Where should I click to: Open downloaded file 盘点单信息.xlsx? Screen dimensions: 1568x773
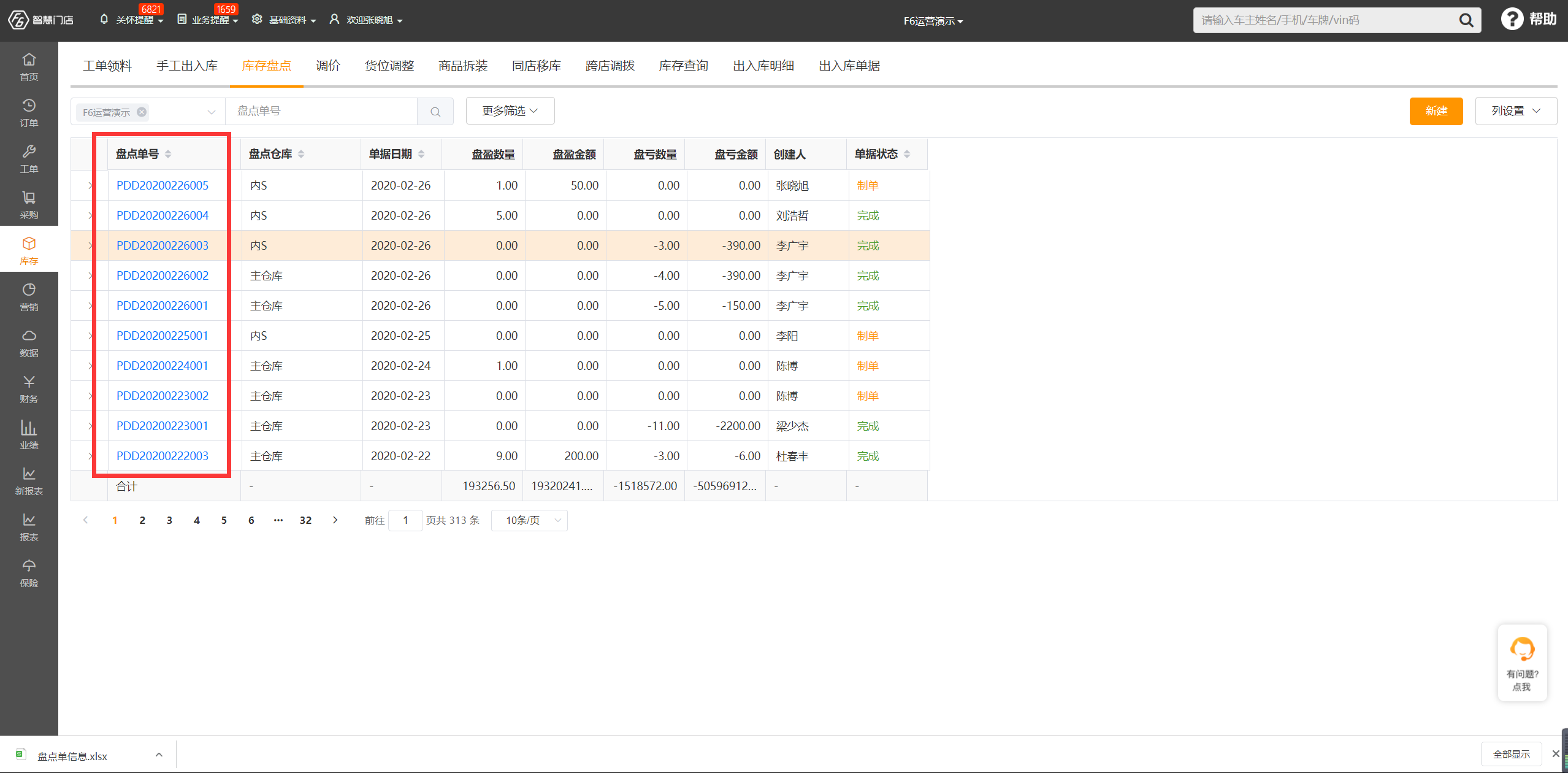click(x=72, y=756)
